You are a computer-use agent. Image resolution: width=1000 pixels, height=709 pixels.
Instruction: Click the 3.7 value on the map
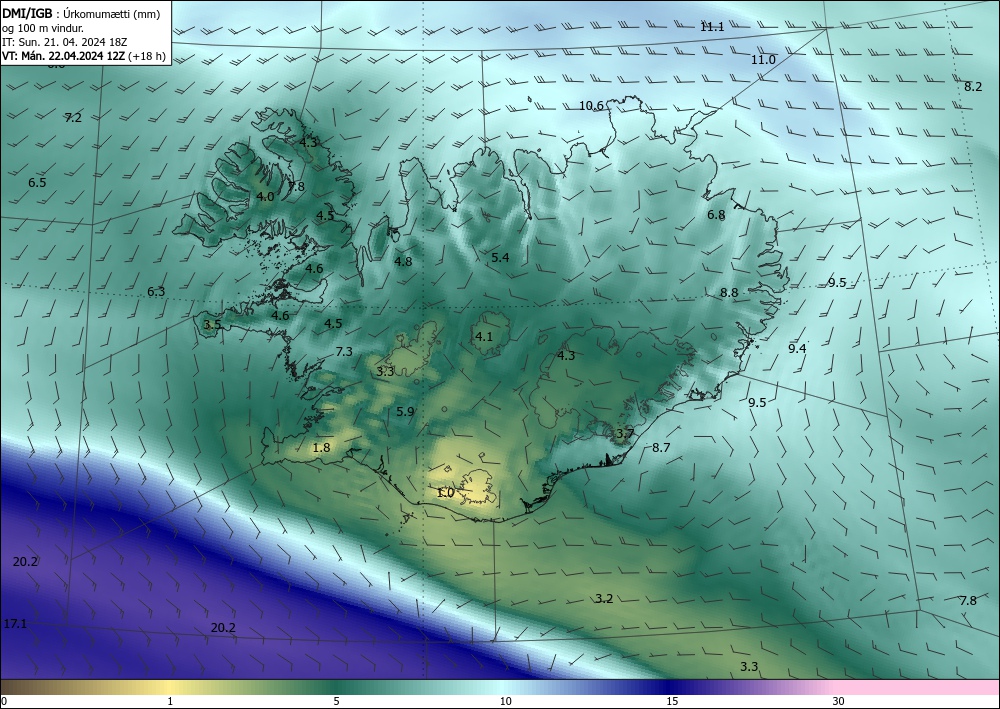625,434
